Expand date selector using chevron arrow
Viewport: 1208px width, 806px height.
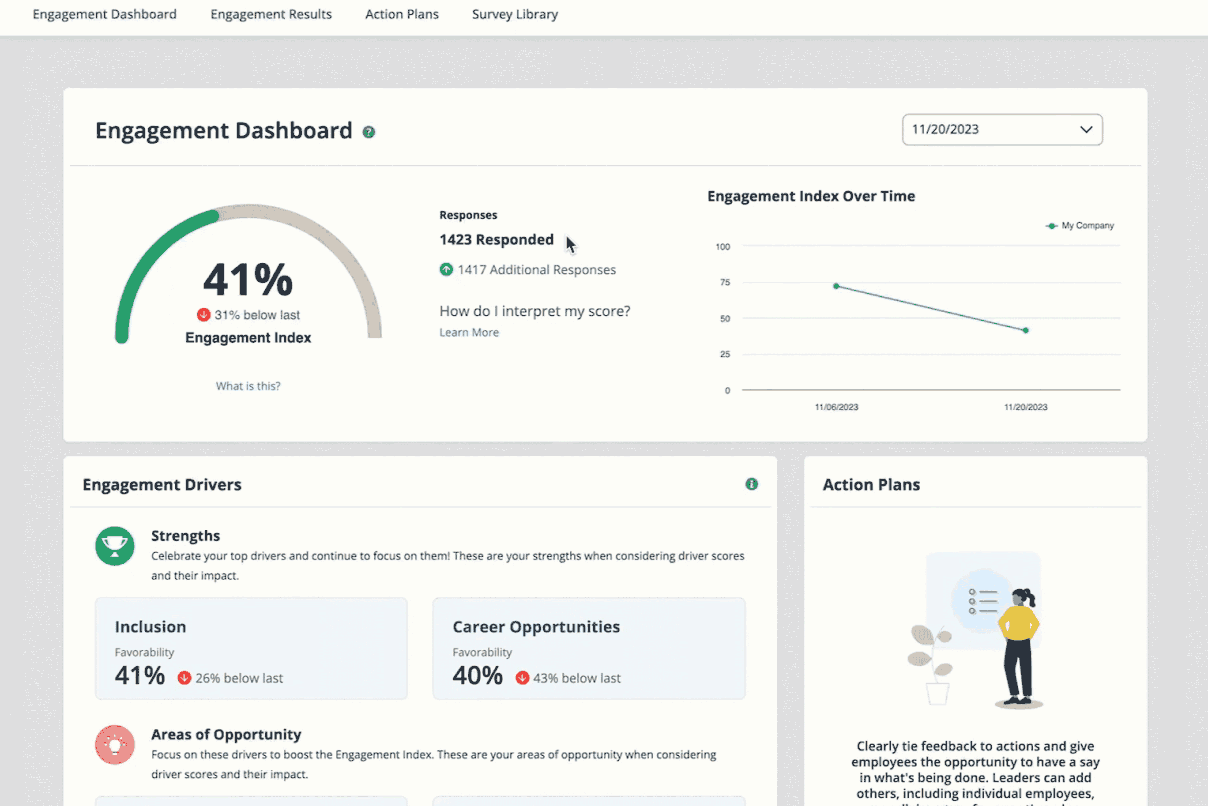pyautogui.click(x=1086, y=130)
